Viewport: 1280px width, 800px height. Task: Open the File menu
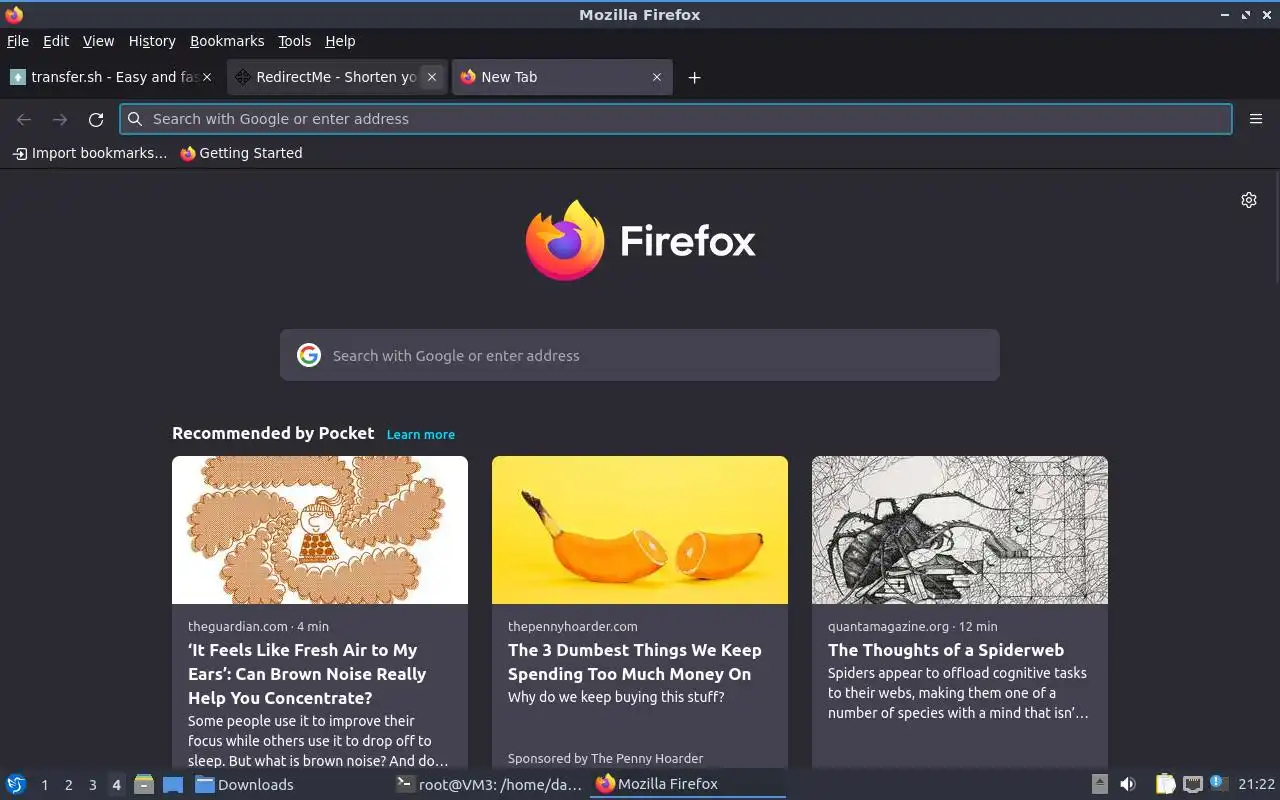tap(18, 41)
